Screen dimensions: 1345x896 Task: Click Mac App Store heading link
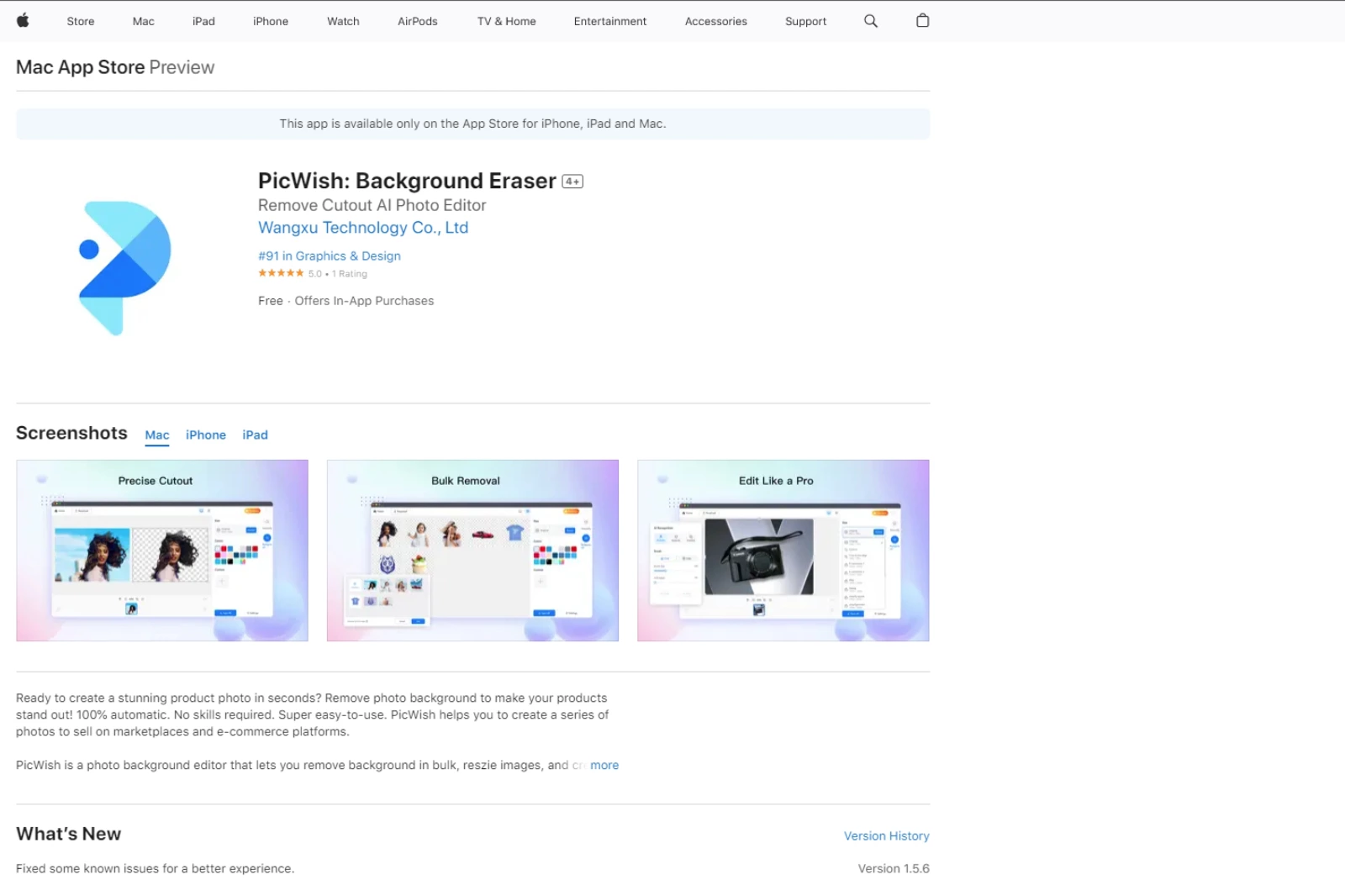81,67
